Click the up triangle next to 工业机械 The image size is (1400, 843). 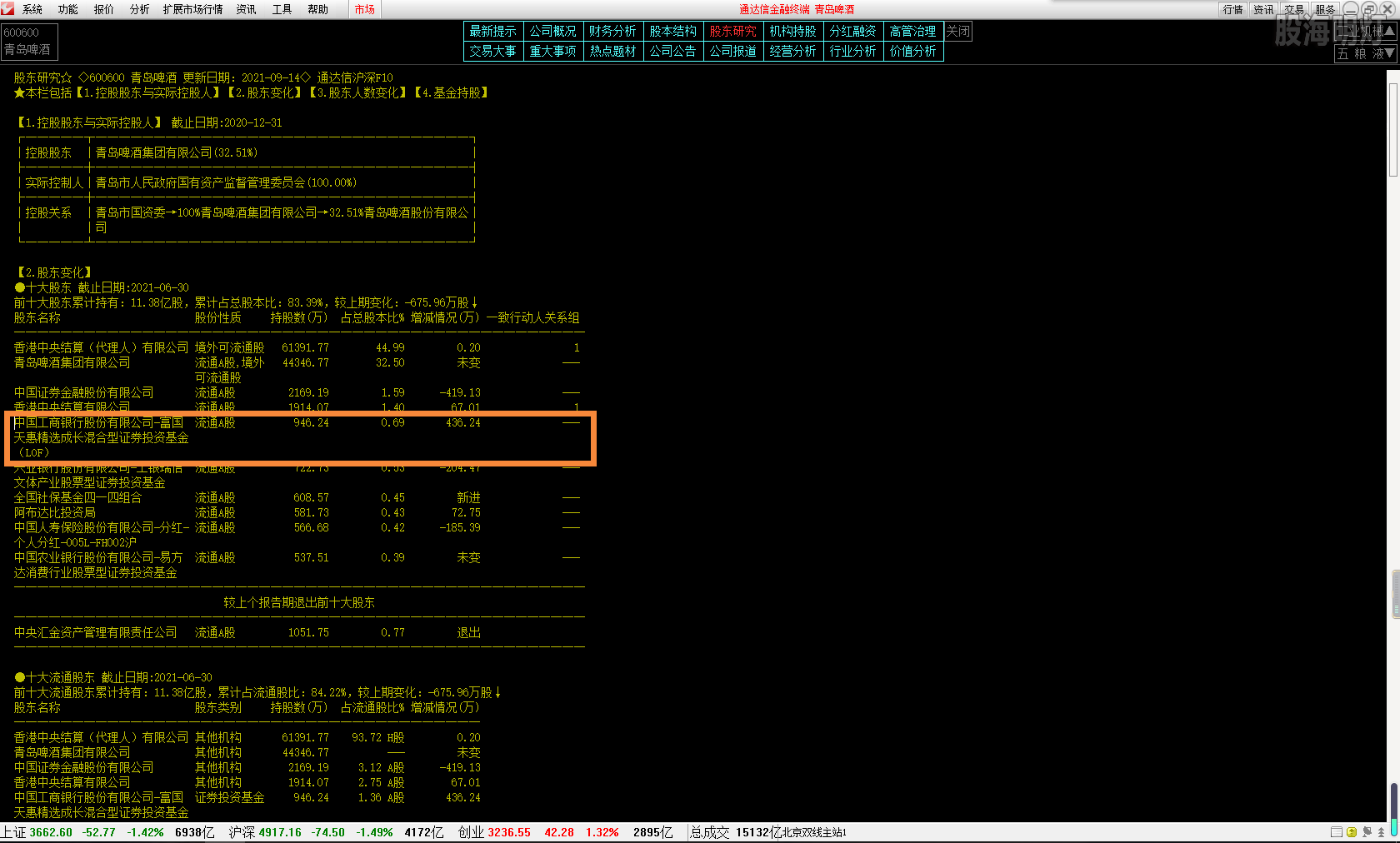1389,30
